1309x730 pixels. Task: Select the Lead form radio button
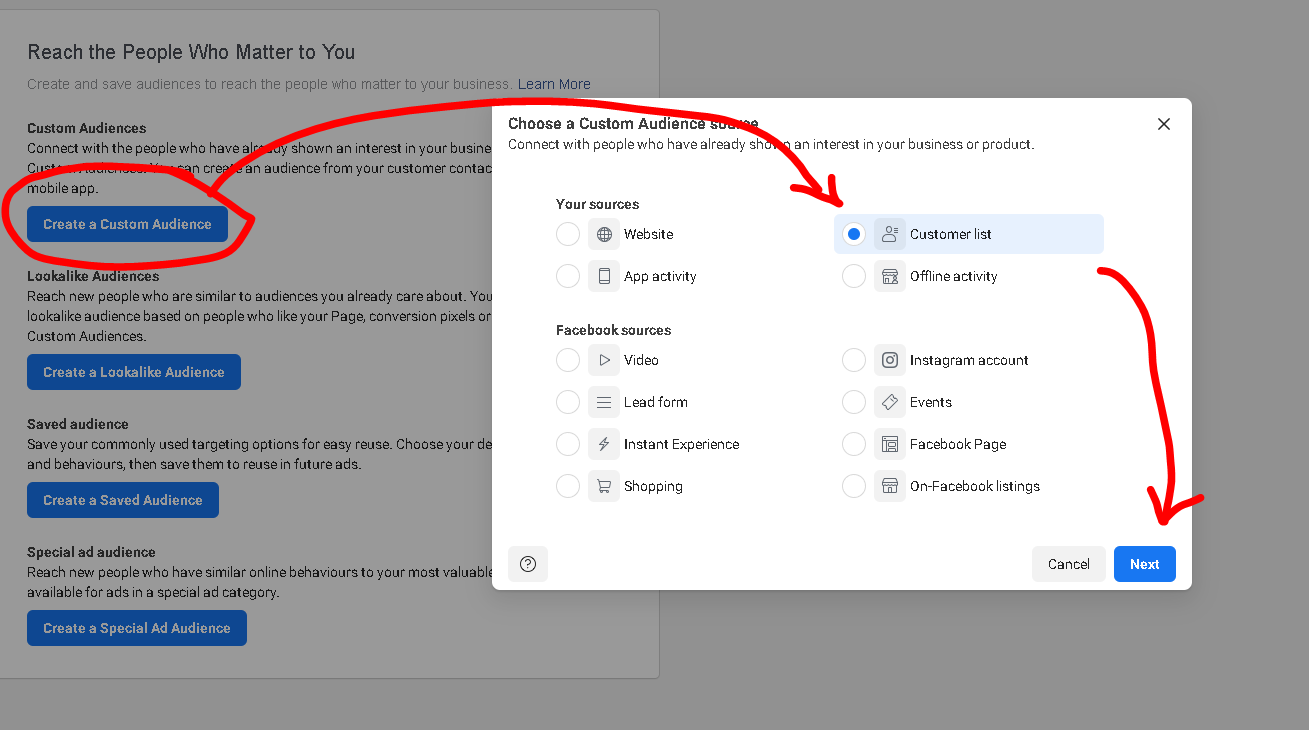568,402
